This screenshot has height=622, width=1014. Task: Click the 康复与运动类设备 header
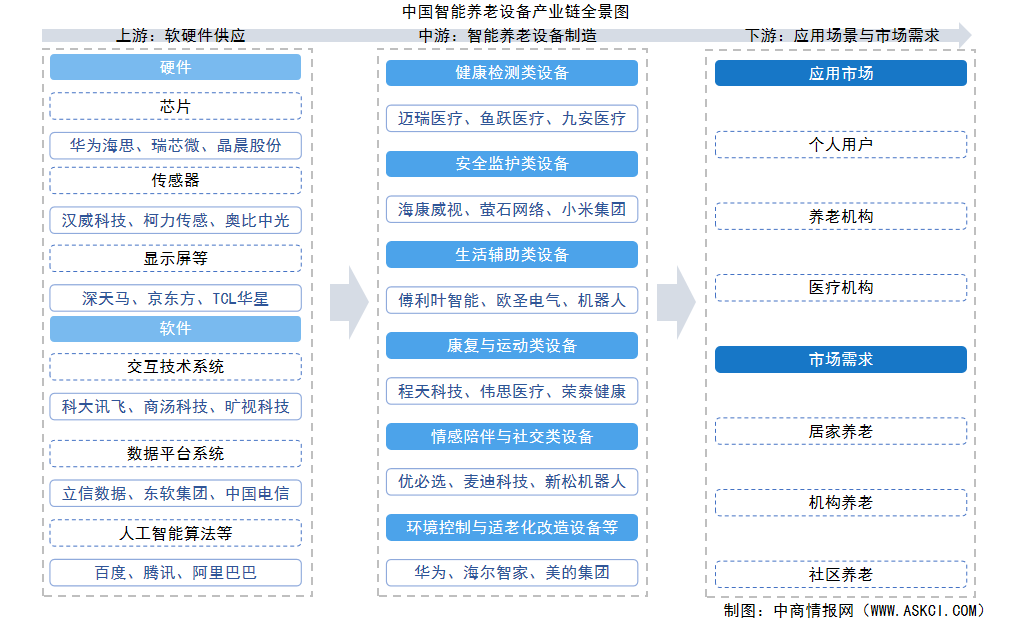pyautogui.click(x=511, y=345)
